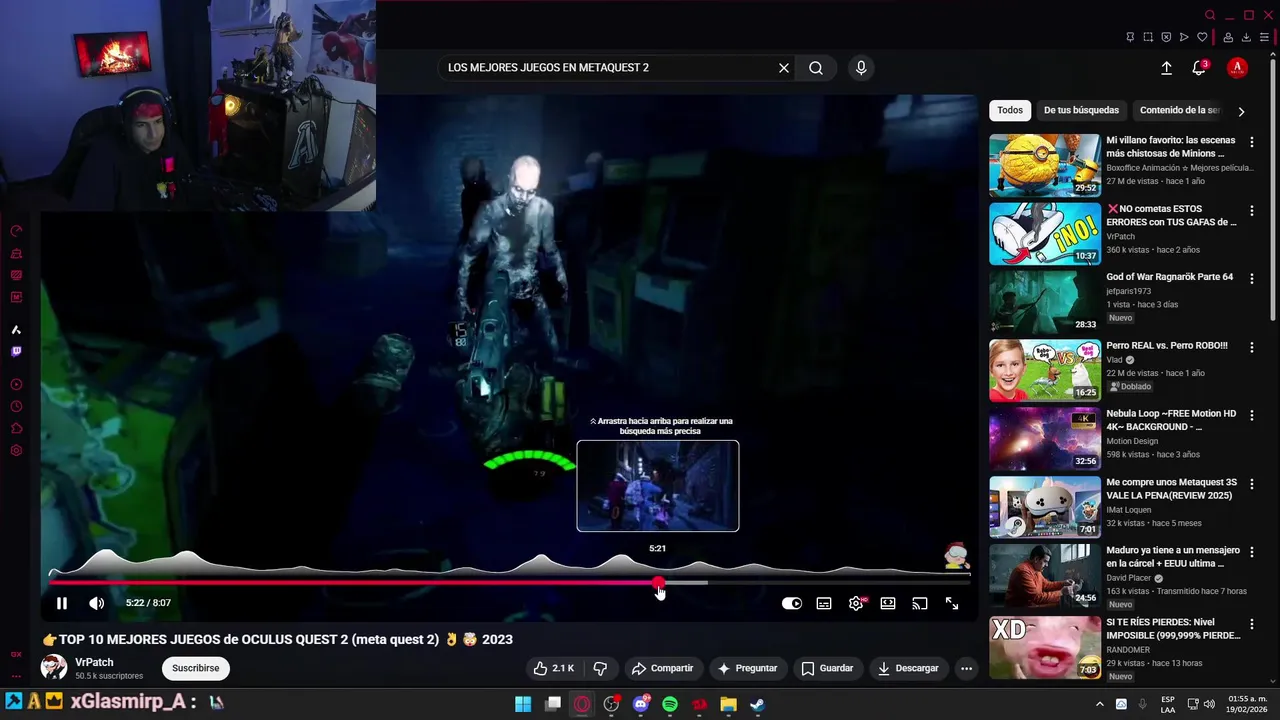The height and width of the screenshot is (720, 1280).
Task: Start voice search with the microphone
Action: [861, 68]
